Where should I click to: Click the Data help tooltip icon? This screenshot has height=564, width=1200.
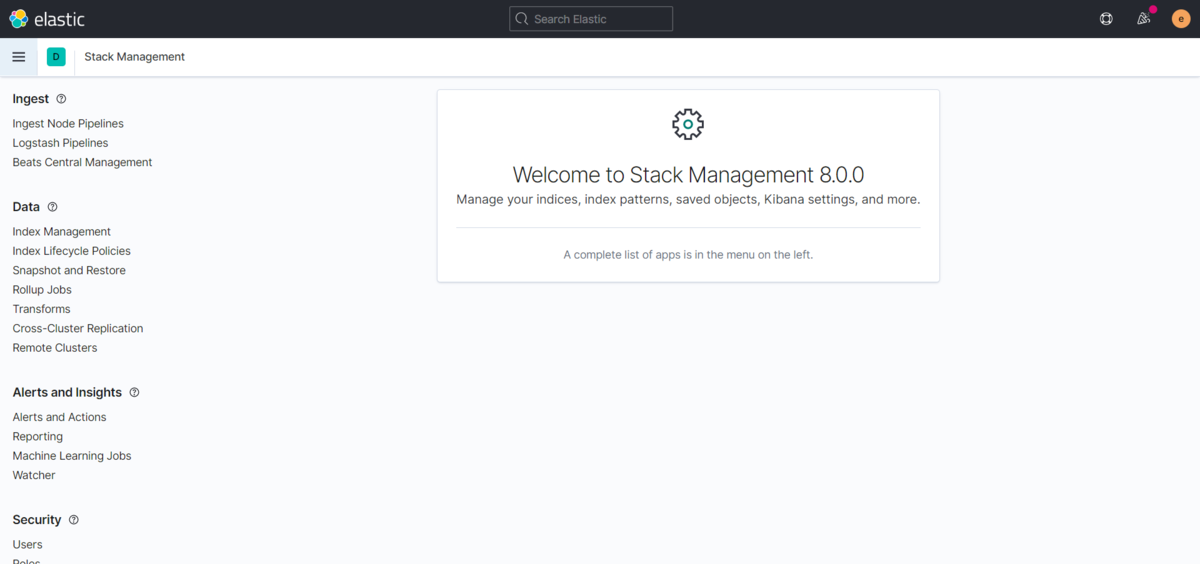pyautogui.click(x=53, y=207)
